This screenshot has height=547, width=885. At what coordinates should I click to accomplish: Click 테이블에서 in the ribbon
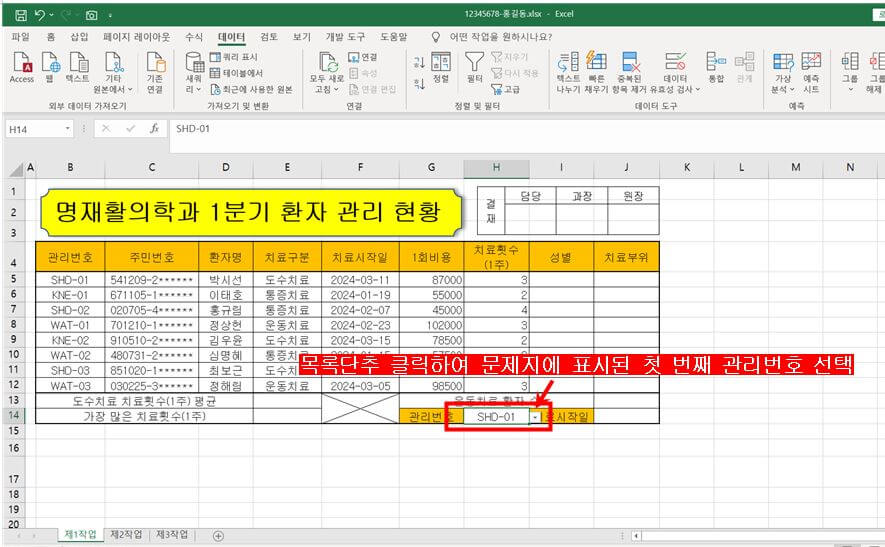[x=236, y=73]
